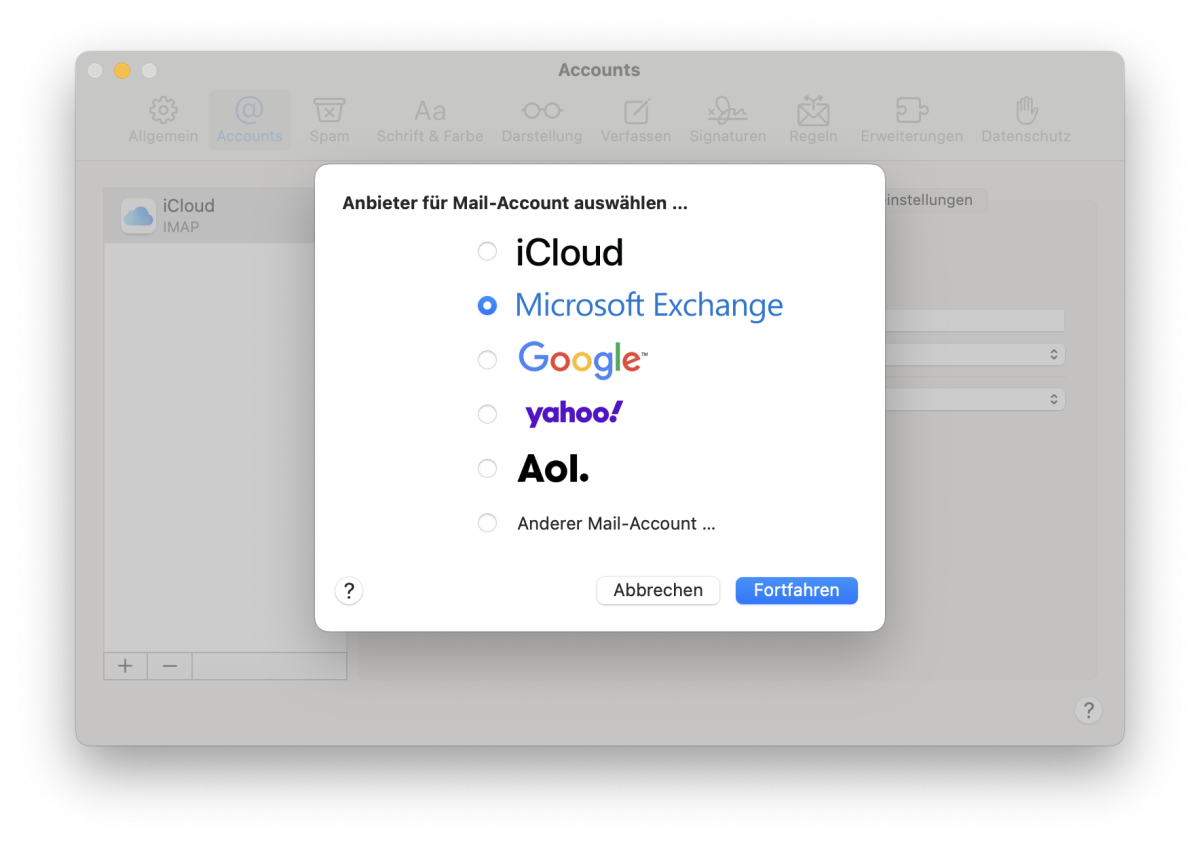Click the iCloud provider logo
The height and width of the screenshot is (846, 1200).
[569, 253]
